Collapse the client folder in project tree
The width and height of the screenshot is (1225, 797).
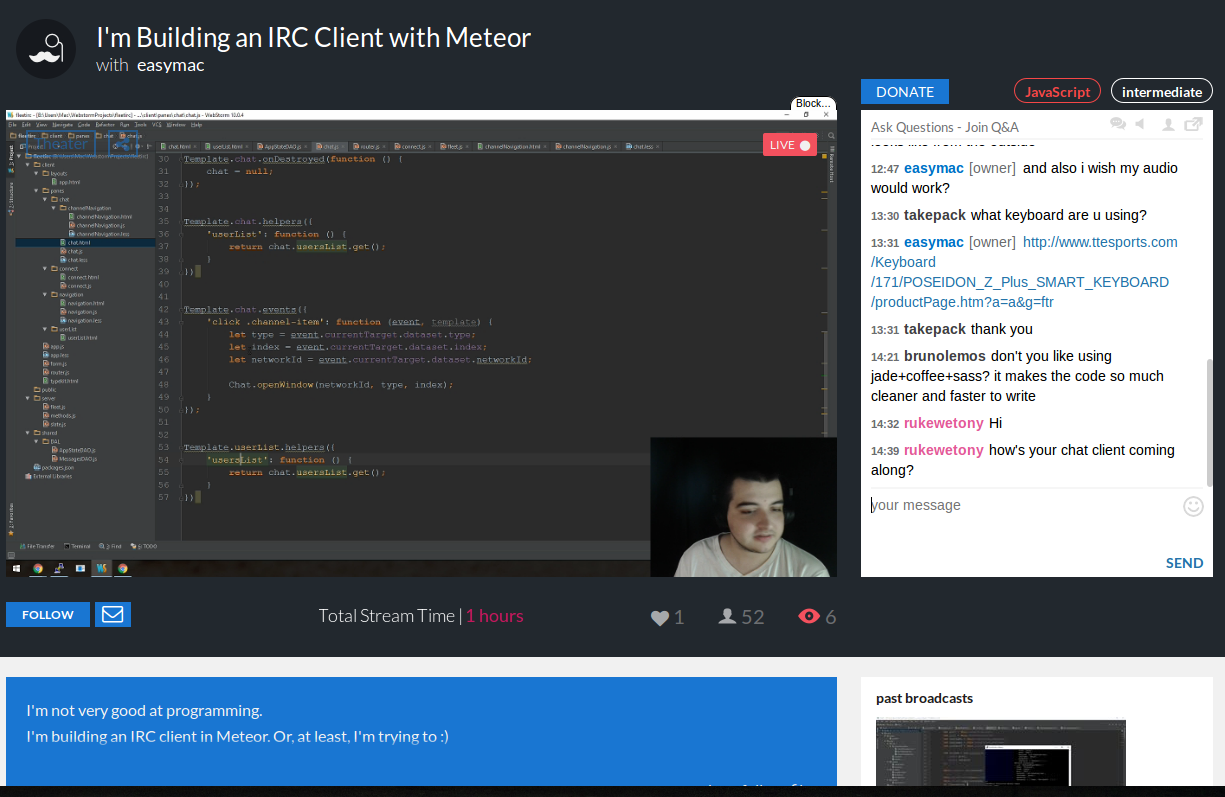point(27,165)
